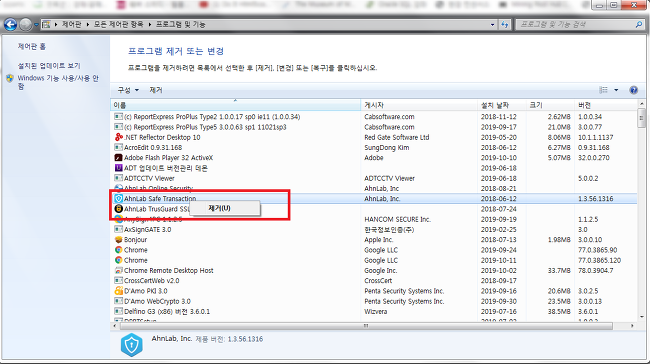Click the horizontal scrollbar left arrow
This screenshot has height=364, width=650.
[x=115, y=326]
